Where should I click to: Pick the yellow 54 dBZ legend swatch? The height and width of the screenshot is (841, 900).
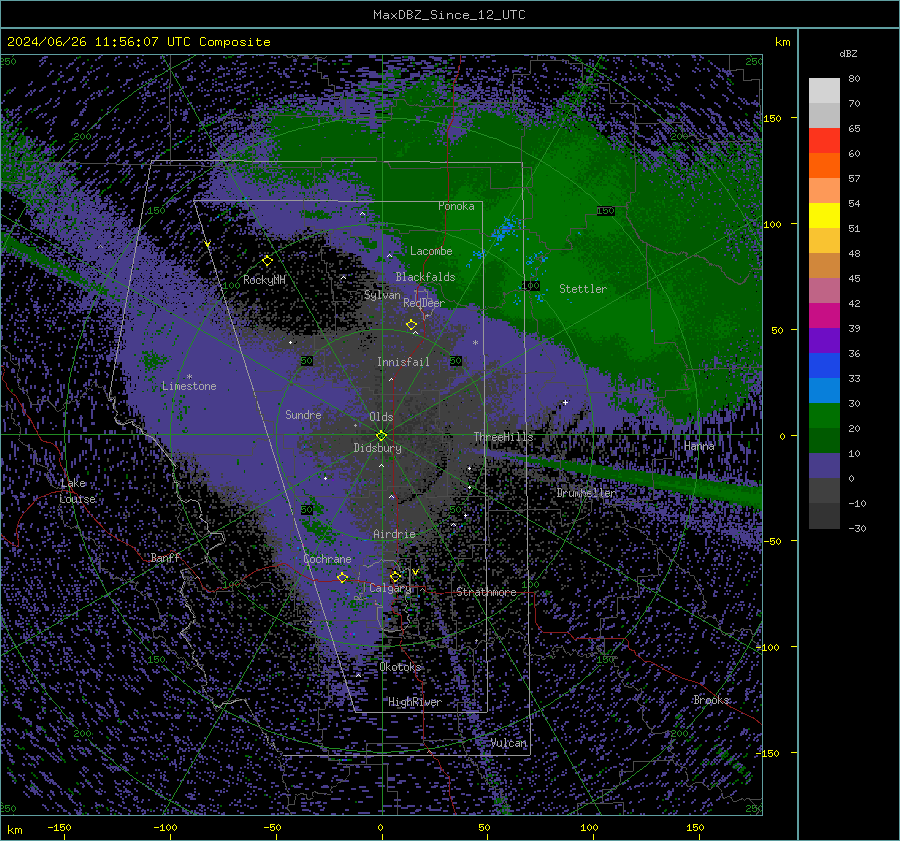(x=824, y=215)
